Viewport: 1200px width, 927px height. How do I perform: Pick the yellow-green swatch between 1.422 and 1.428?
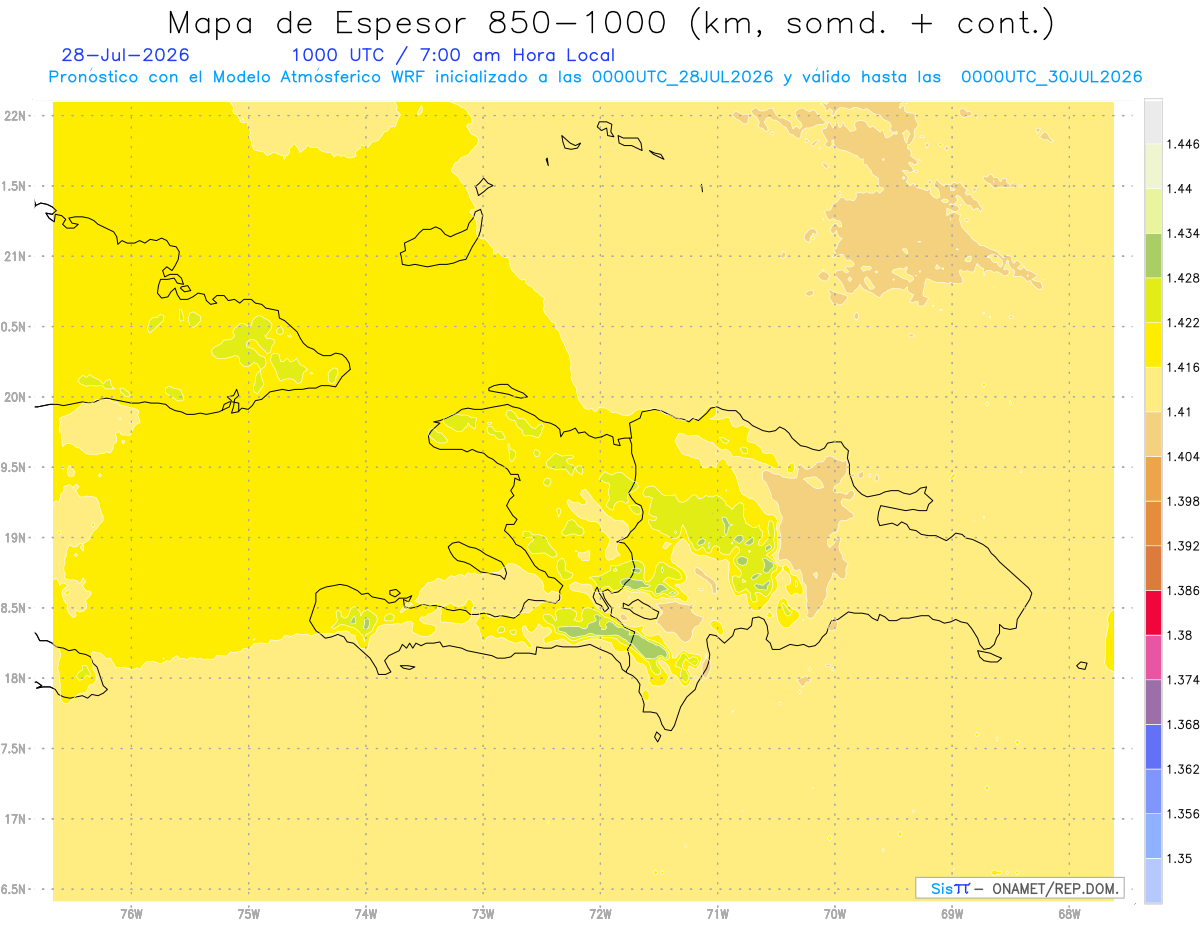pyautogui.click(x=1153, y=300)
